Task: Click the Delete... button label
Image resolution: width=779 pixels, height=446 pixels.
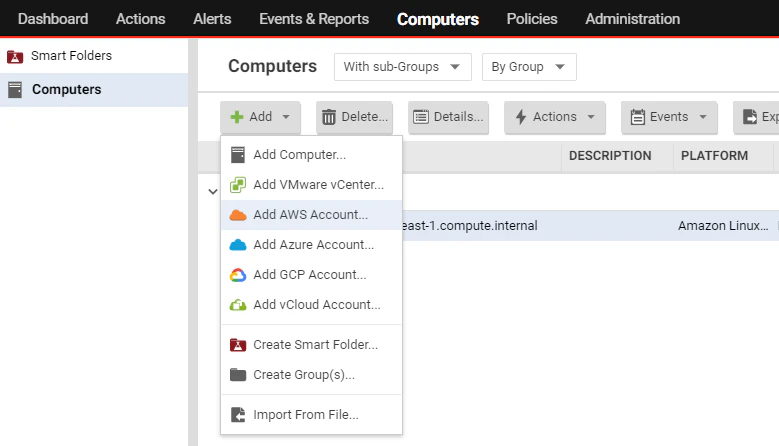Action: 365,117
